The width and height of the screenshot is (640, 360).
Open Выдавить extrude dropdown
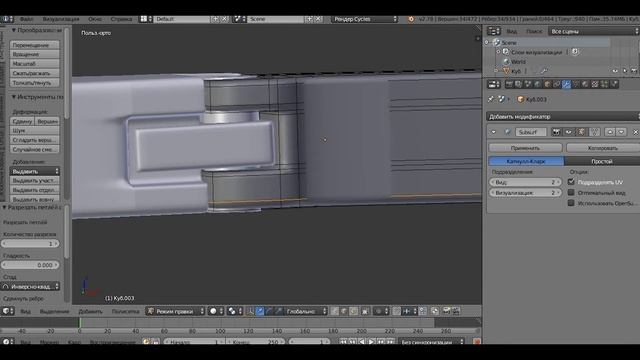point(35,171)
